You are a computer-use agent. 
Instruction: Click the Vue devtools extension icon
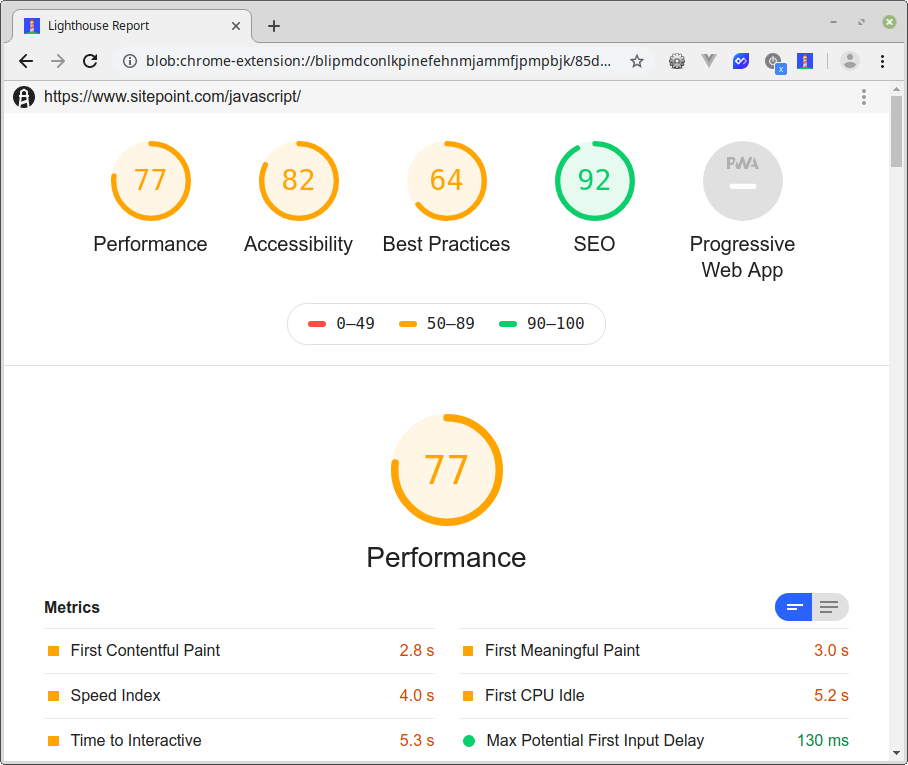(709, 61)
